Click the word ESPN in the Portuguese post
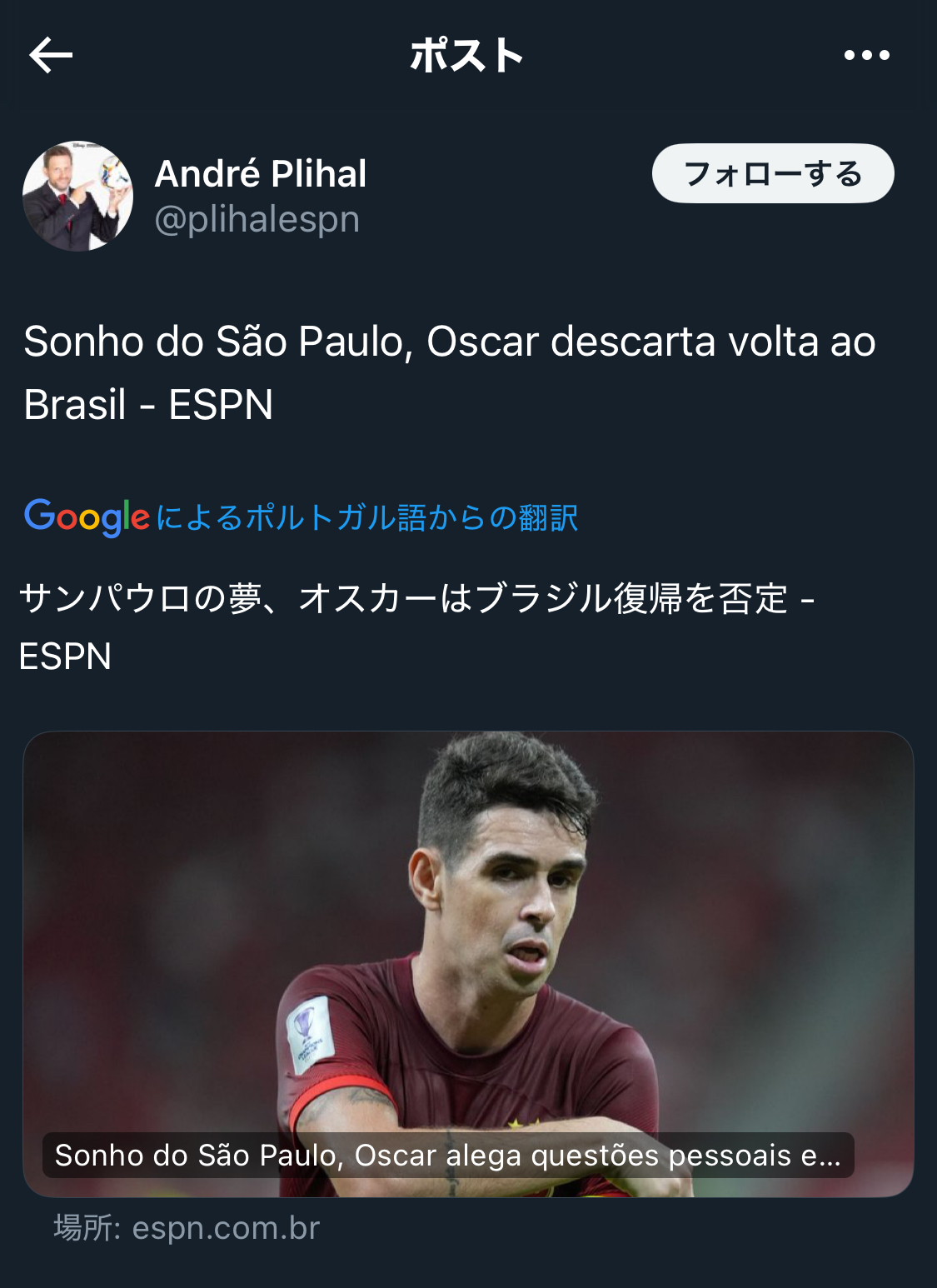Viewport: 937px width, 1288px height. click(221, 405)
